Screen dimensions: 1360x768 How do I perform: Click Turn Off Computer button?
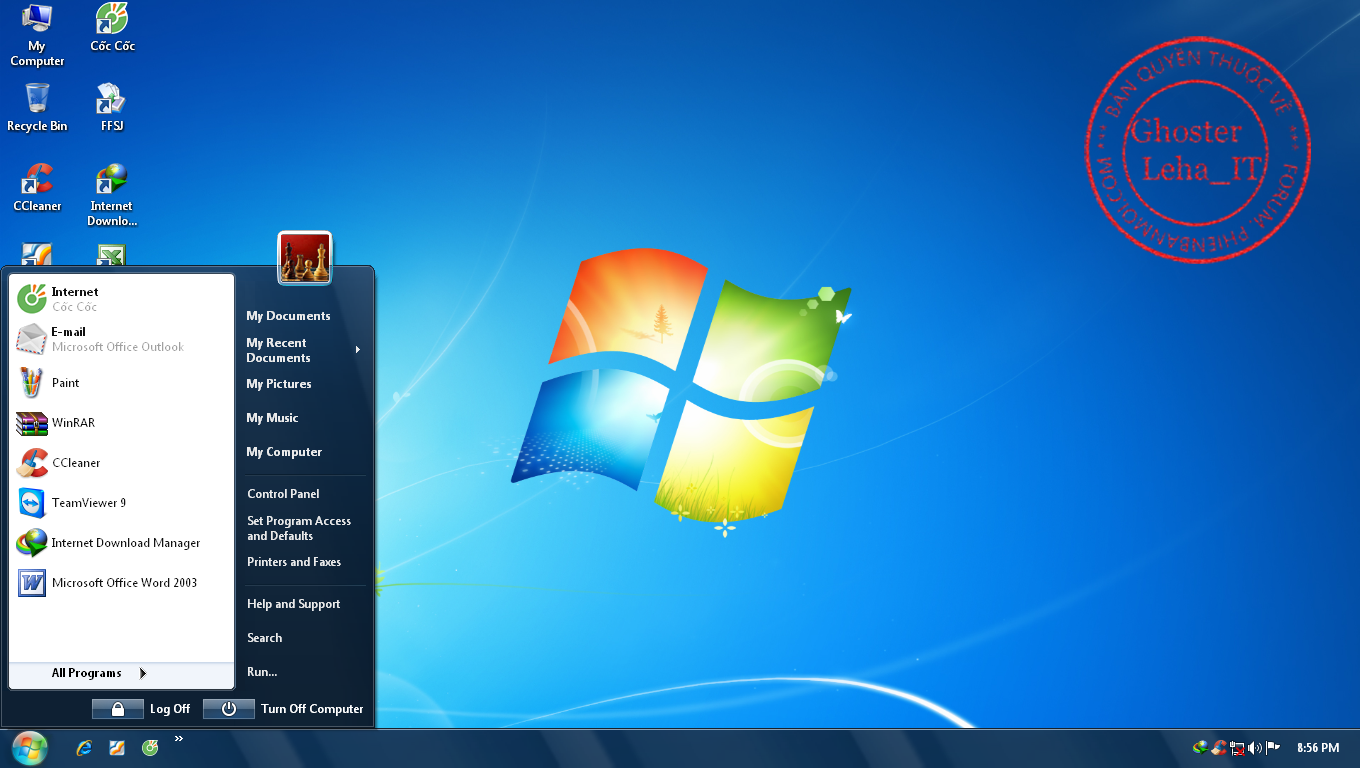284,709
